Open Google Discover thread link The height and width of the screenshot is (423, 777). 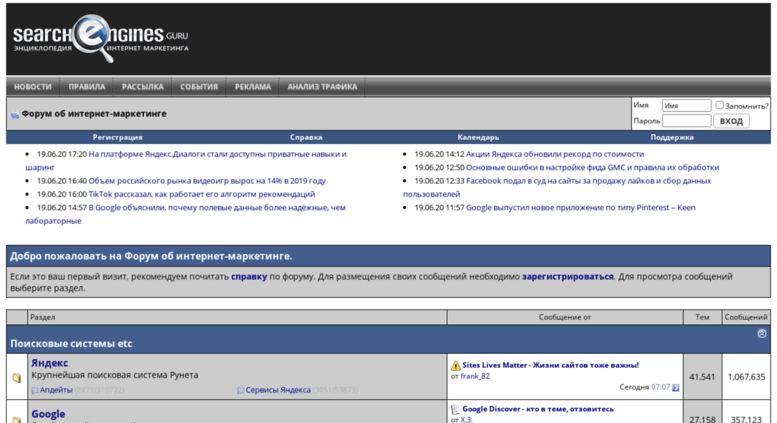point(538,409)
